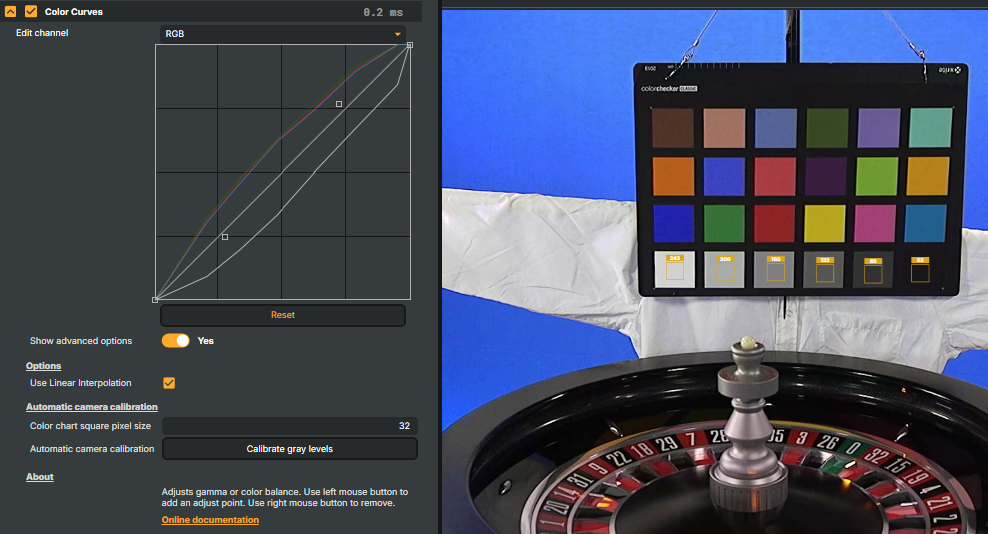The height and width of the screenshot is (534, 988).
Task: Click the Options section heading
Action: 43,366
